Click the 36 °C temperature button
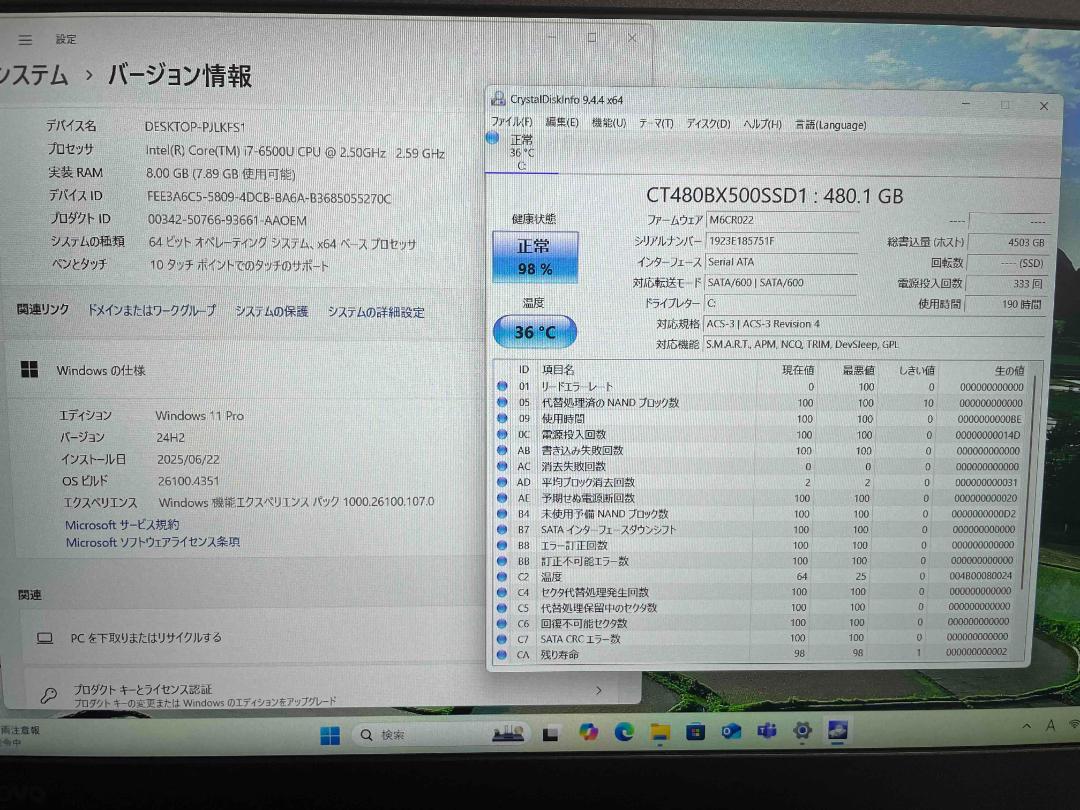 [x=535, y=332]
